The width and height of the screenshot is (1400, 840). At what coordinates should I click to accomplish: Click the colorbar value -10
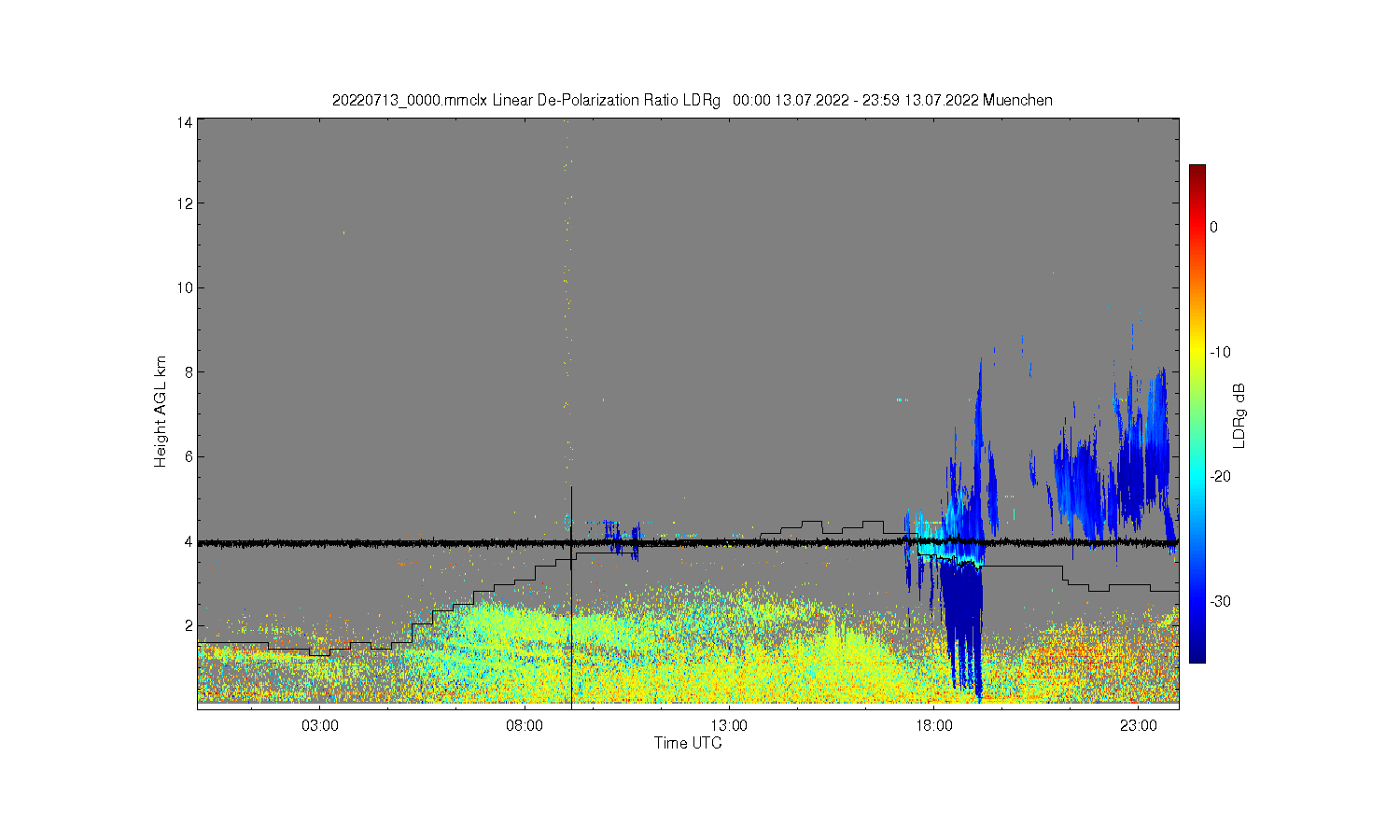tap(1221, 352)
